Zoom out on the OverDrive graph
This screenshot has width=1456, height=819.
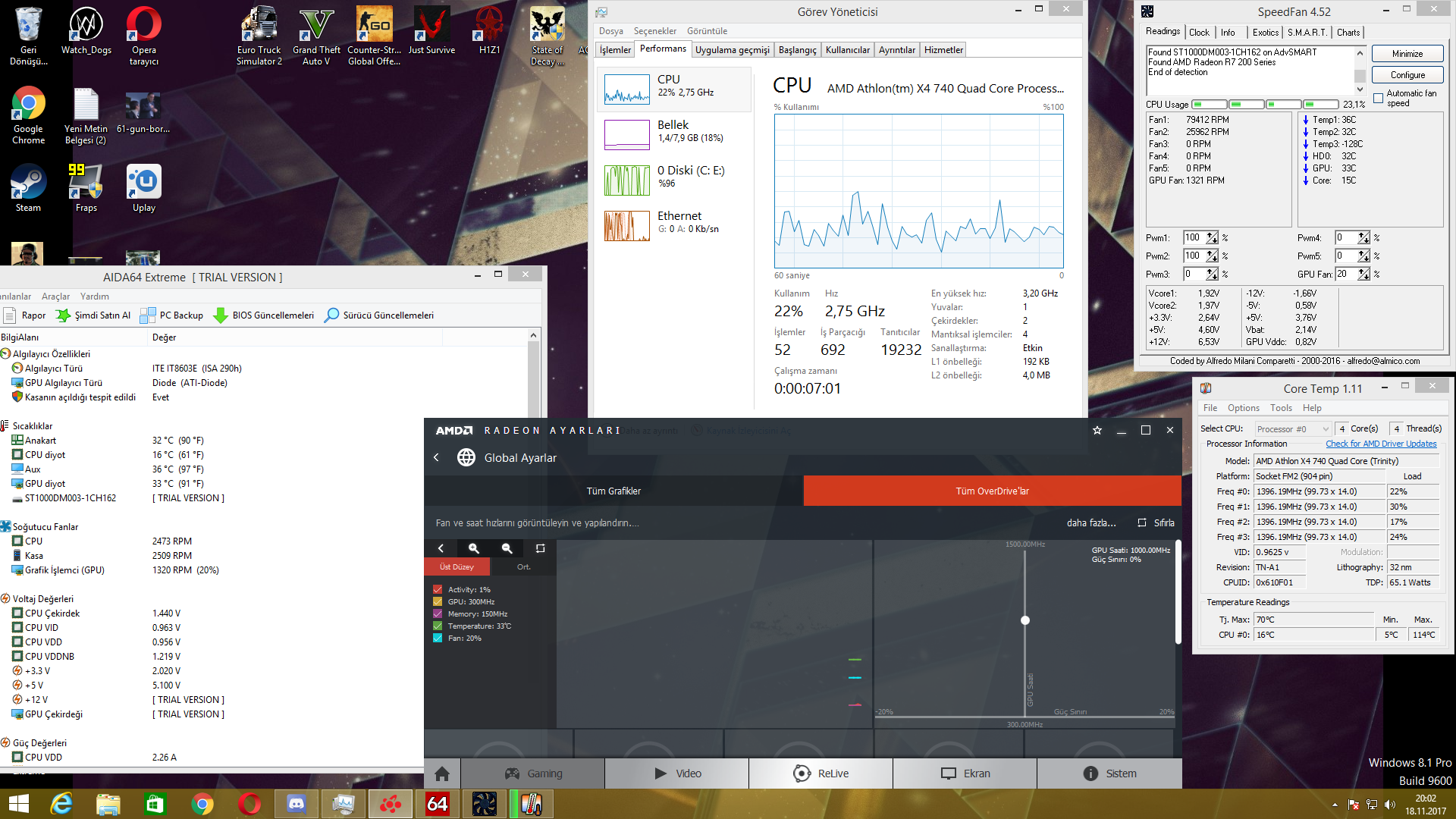pyautogui.click(x=507, y=548)
